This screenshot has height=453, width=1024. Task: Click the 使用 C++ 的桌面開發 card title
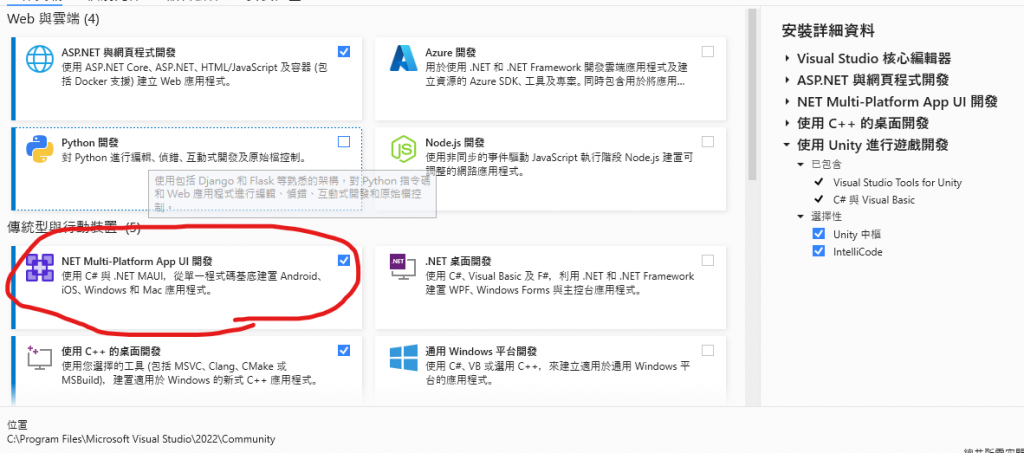point(110,351)
